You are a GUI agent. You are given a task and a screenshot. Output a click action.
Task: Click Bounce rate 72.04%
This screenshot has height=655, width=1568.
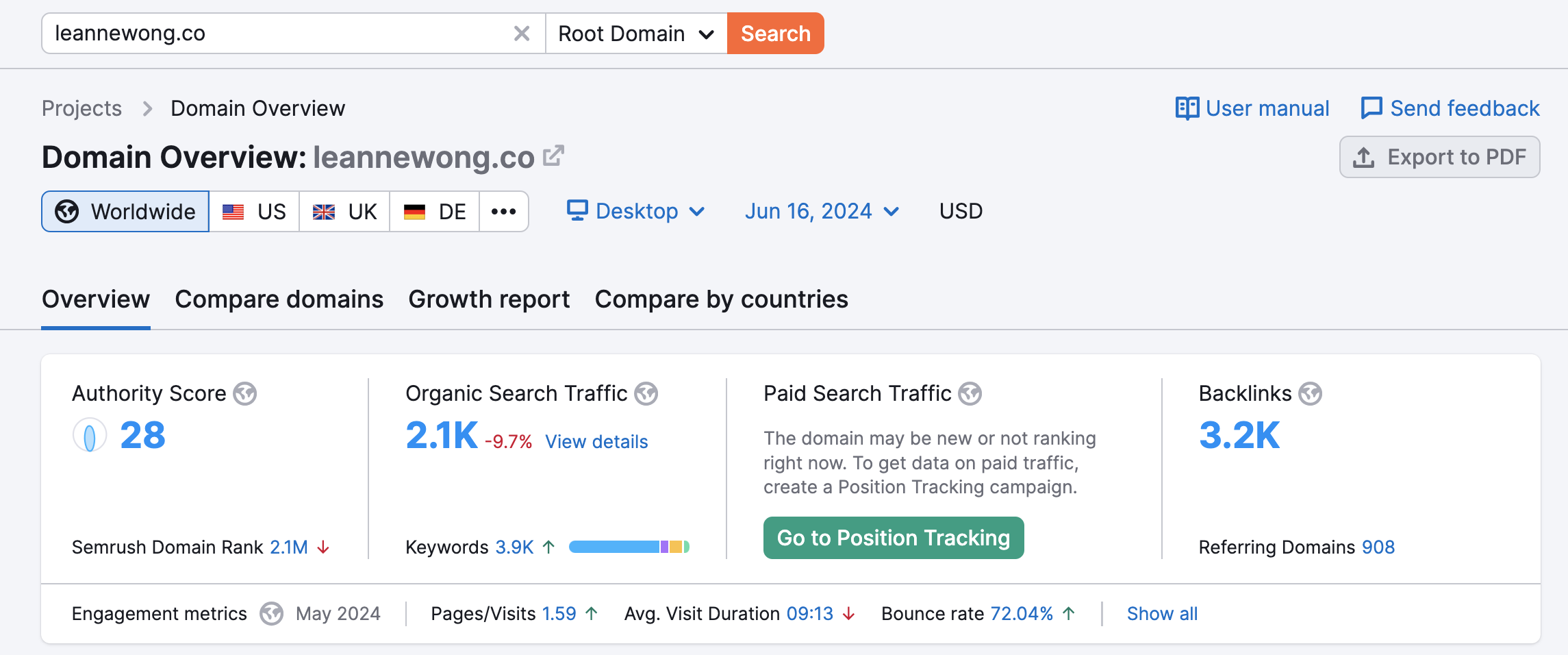(x=1022, y=614)
